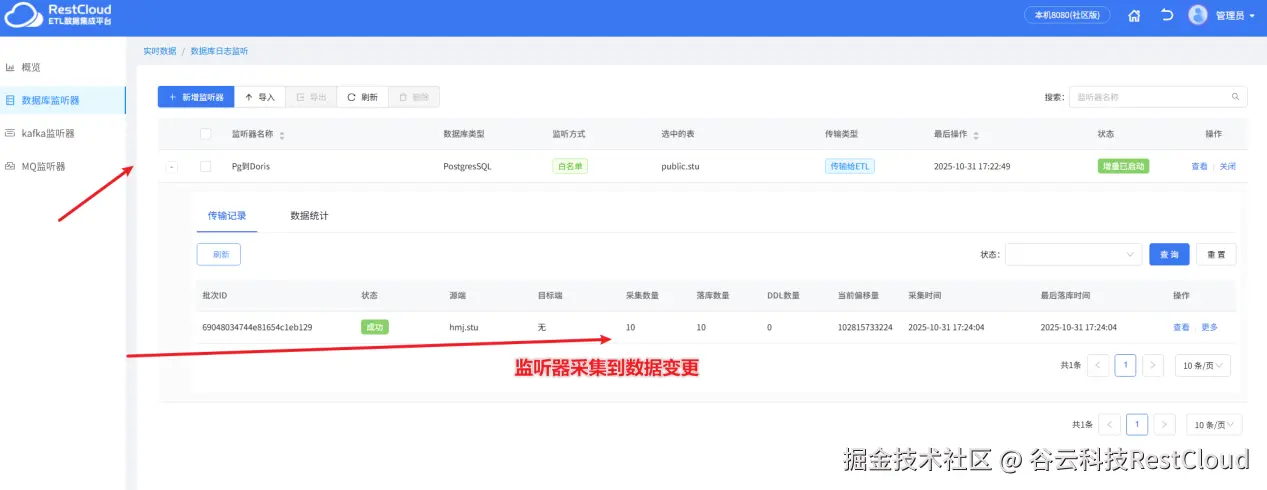This screenshot has width=1267, height=490.
Task: Click source value hmj.stu
Action: tap(464, 327)
